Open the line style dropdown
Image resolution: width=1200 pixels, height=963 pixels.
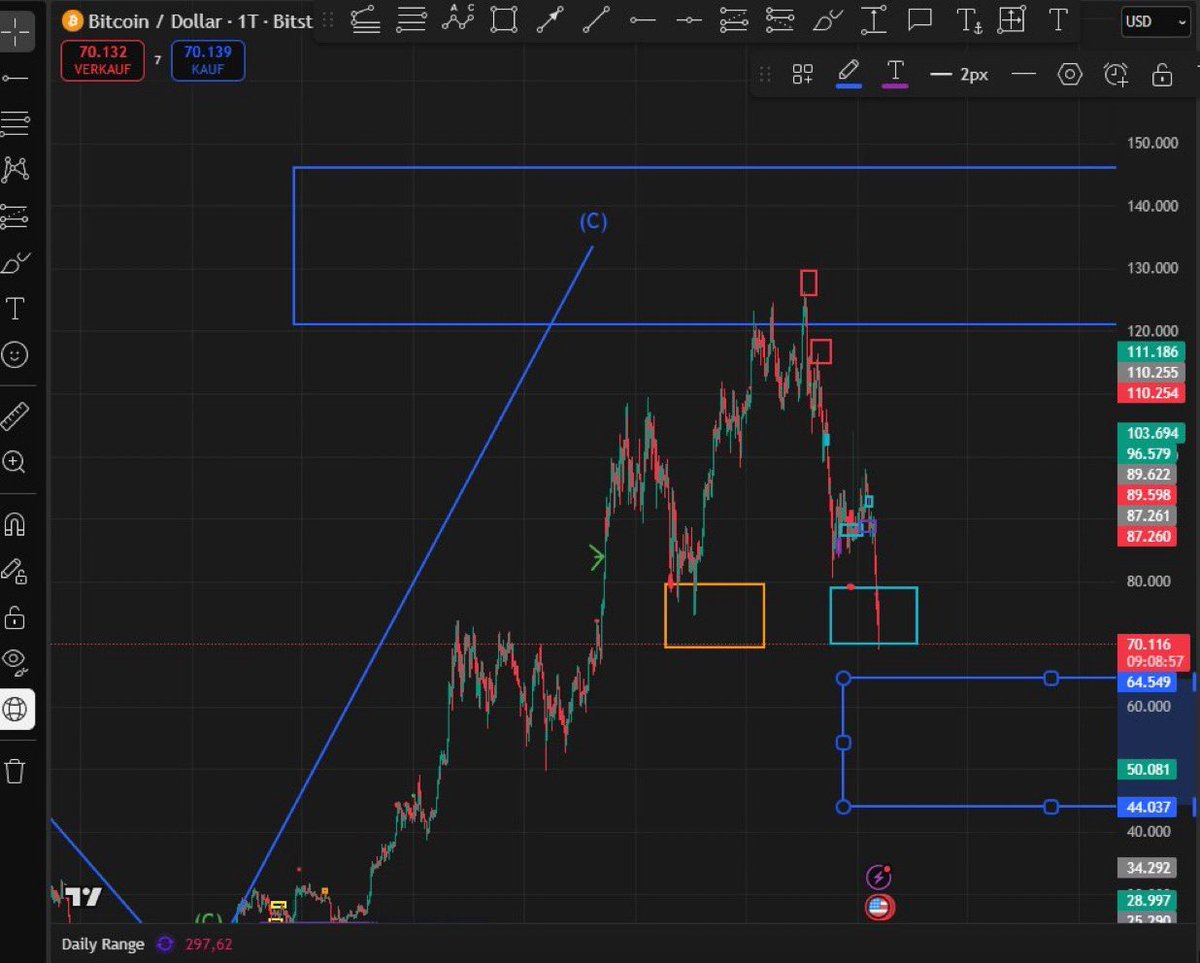point(1022,74)
